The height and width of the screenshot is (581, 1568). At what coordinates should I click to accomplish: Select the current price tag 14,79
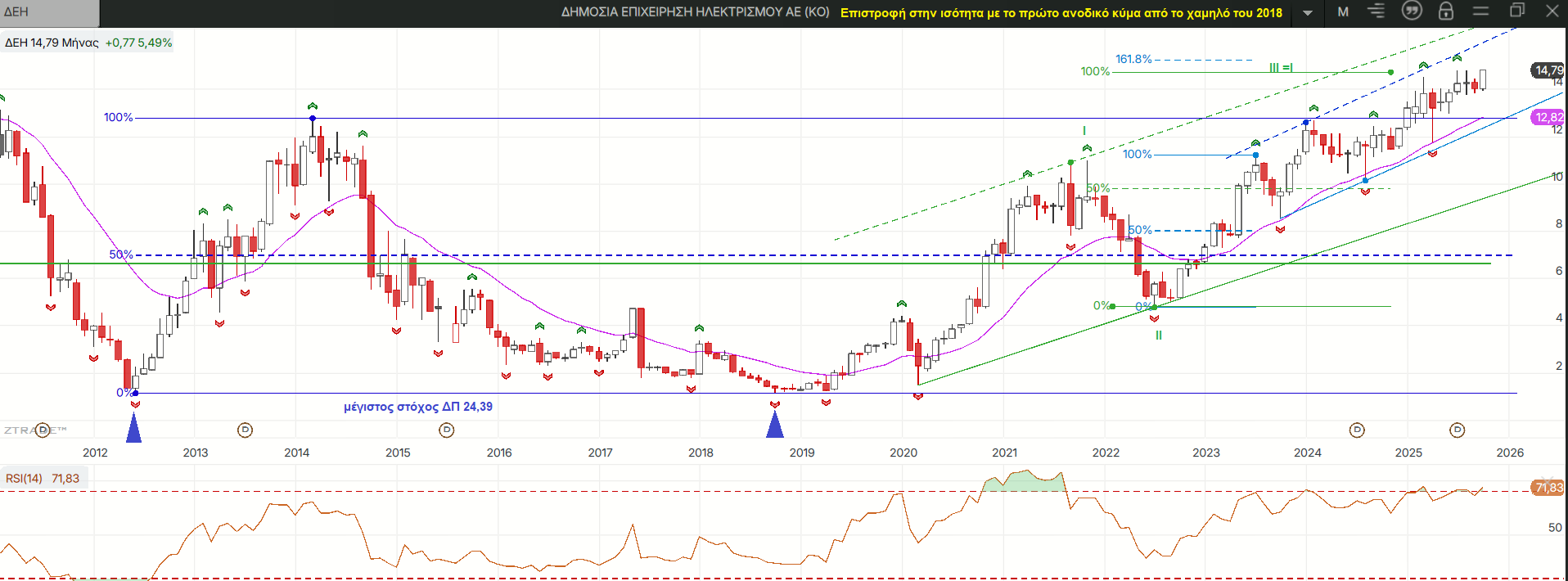click(x=1548, y=70)
